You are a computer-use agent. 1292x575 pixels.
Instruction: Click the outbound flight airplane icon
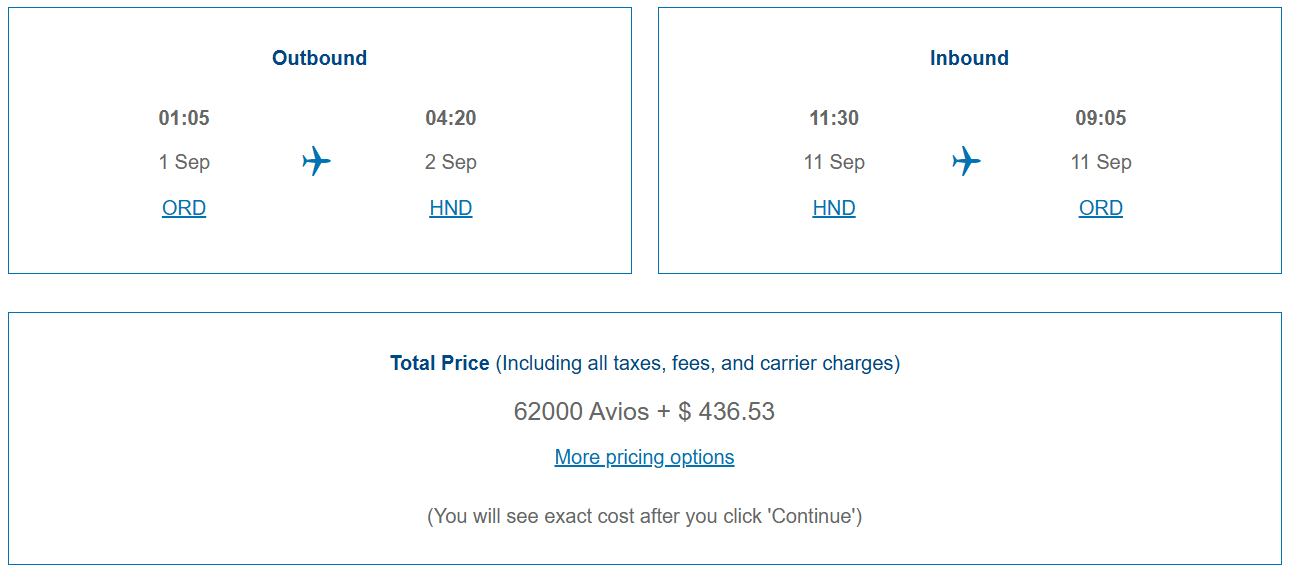pyautogui.click(x=316, y=161)
